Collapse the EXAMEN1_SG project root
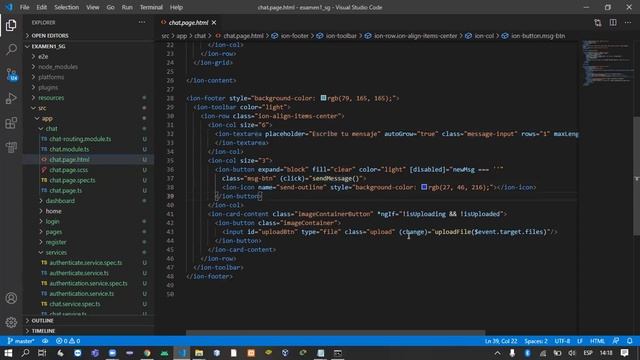This screenshot has height=360, width=640. pyautogui.click(x=88, y=46)
